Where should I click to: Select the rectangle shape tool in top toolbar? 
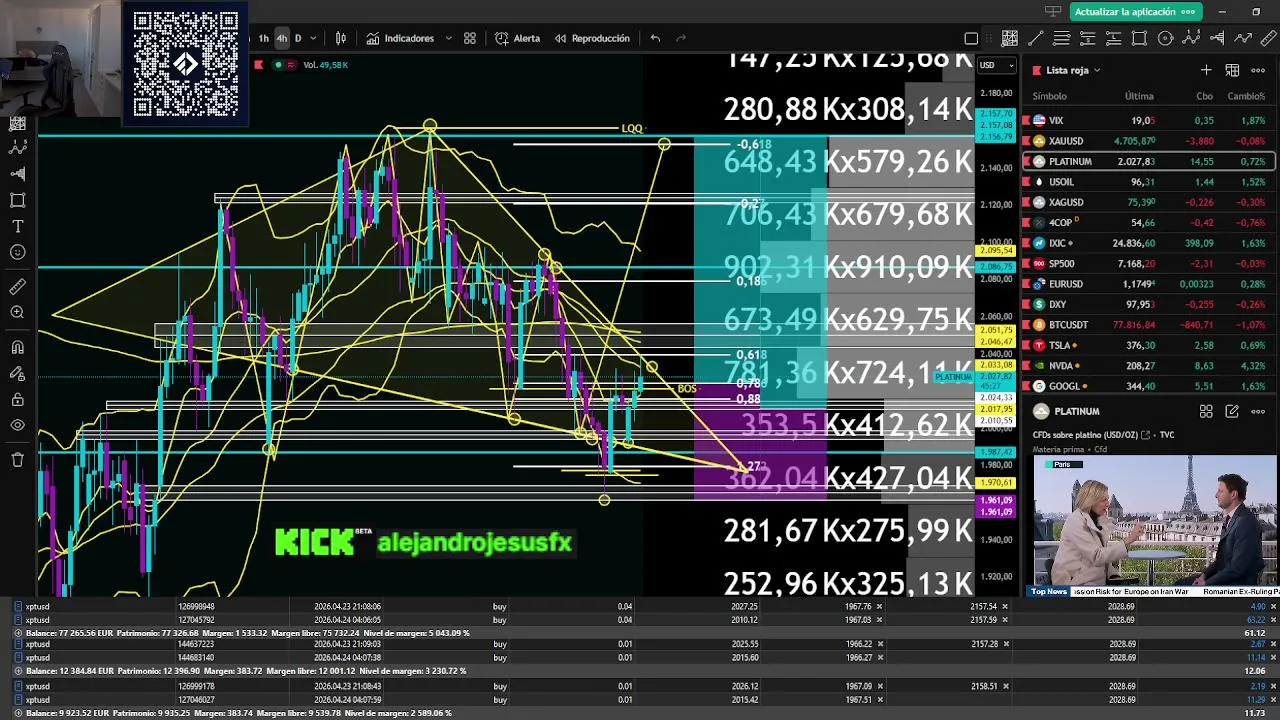click(x=1139, y=38)
